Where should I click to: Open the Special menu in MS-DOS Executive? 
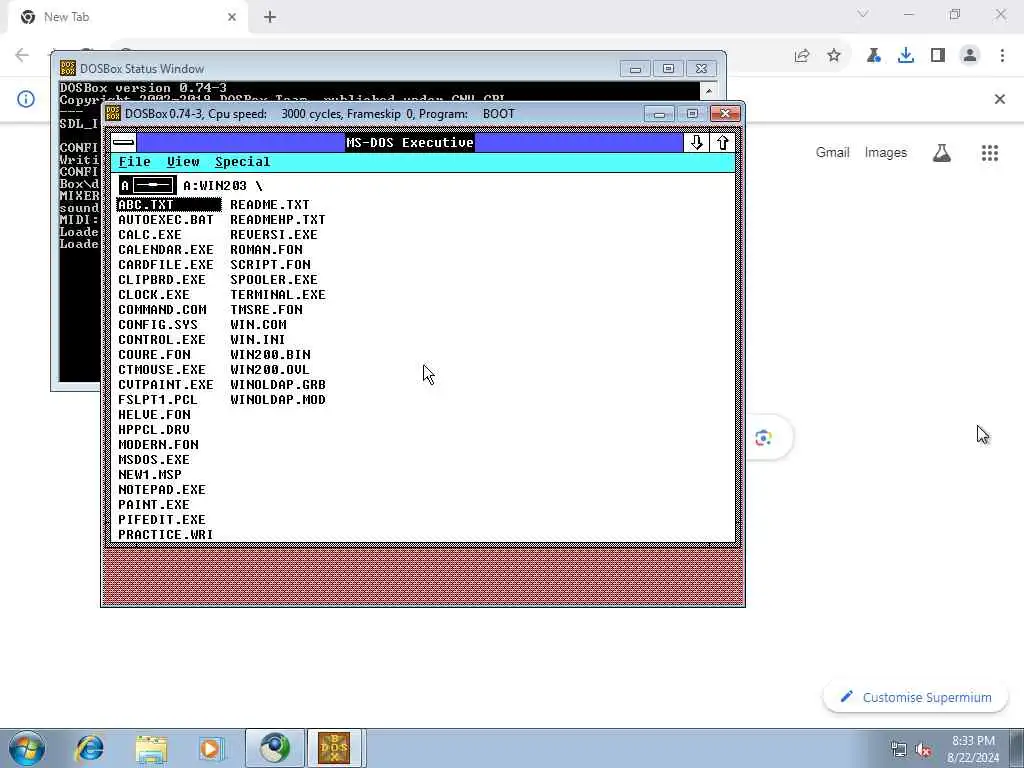(242, 162)
